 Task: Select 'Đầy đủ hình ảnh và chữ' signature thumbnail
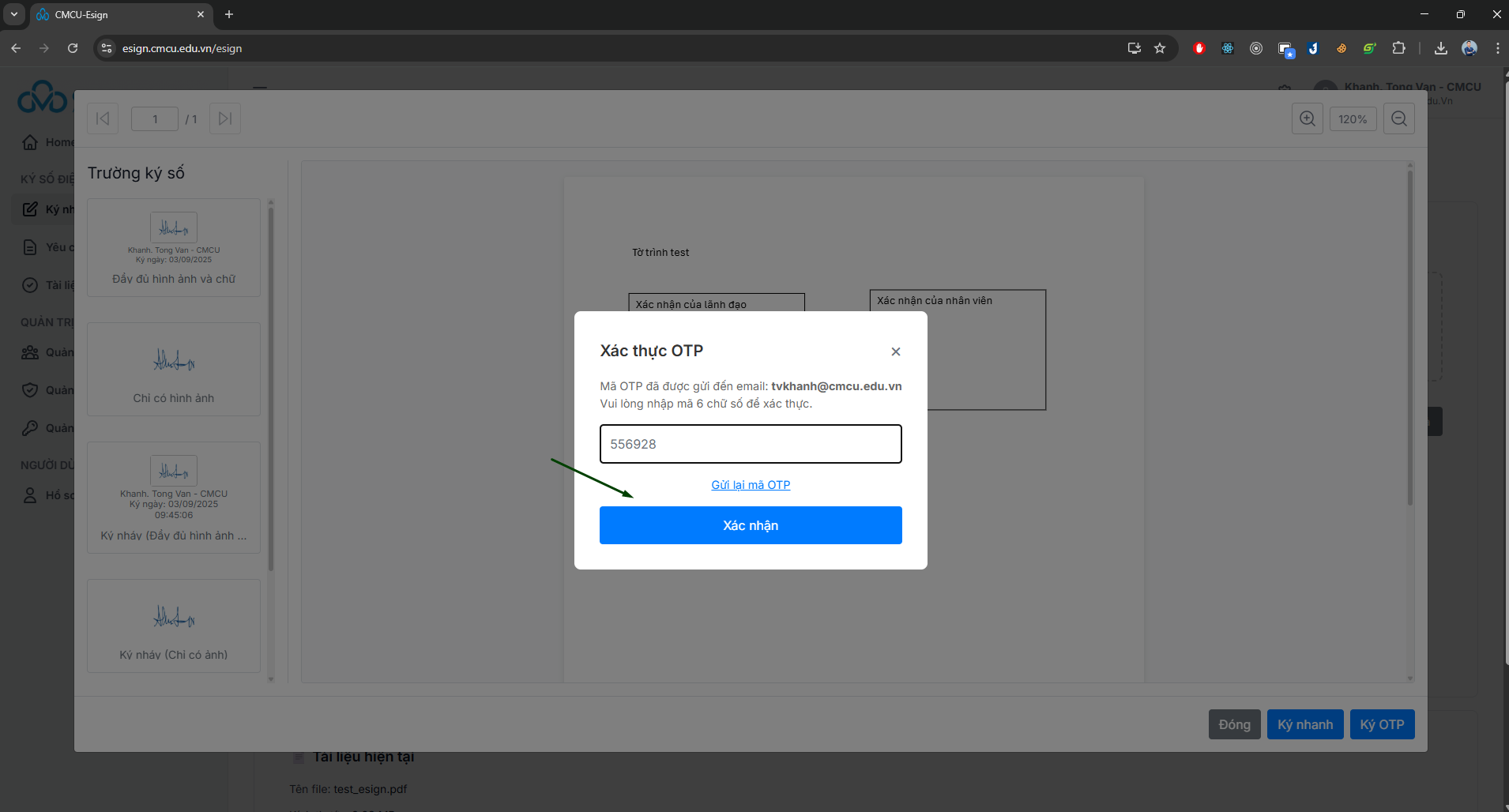[x=174, y=248]
